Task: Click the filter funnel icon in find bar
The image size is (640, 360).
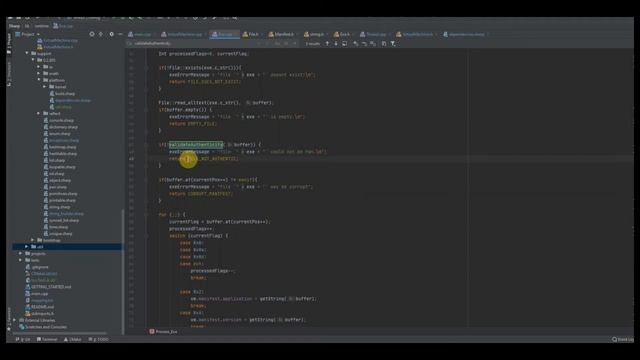Action: click(393, 43)
